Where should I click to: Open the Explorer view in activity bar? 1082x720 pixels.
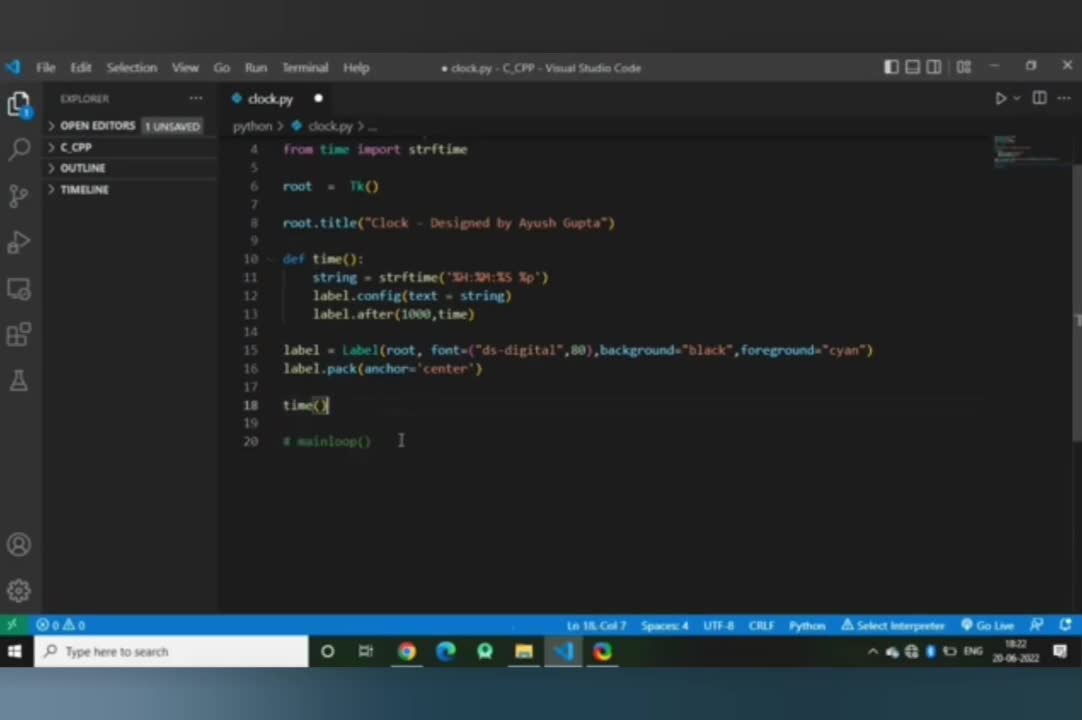(x=19, y=103)
